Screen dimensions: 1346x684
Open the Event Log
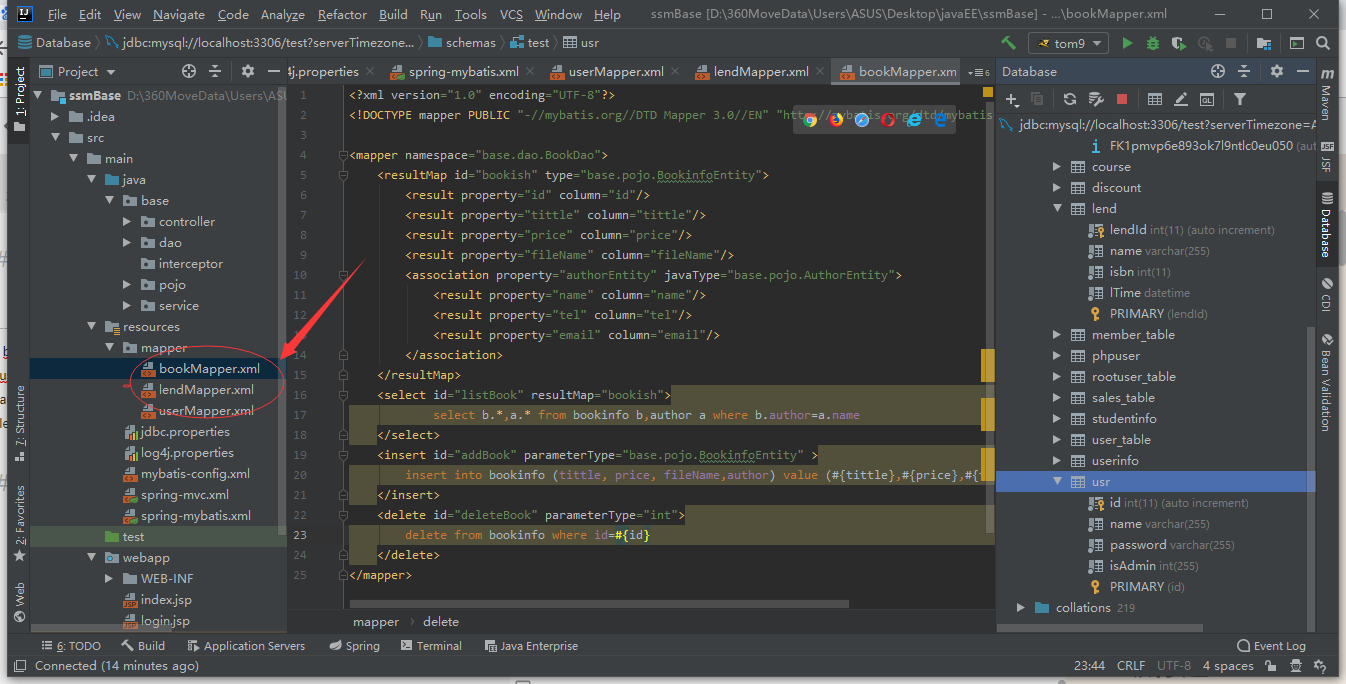[x=1271, y=646]
